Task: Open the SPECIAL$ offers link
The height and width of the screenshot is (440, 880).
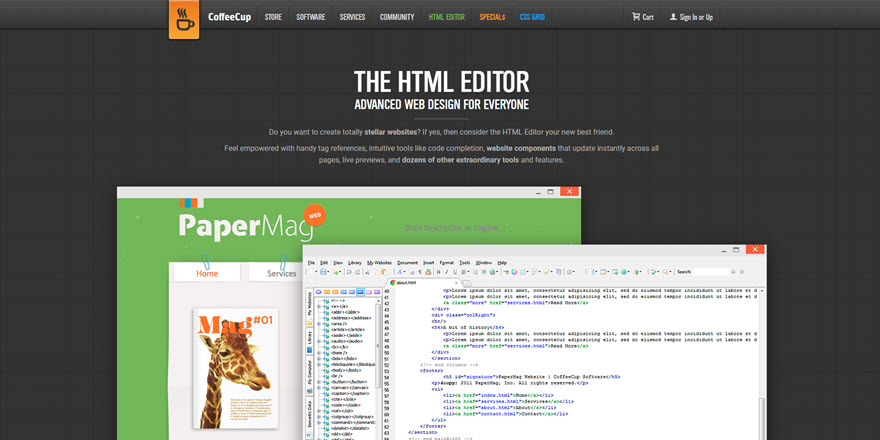Action: (x=492, y=17)
